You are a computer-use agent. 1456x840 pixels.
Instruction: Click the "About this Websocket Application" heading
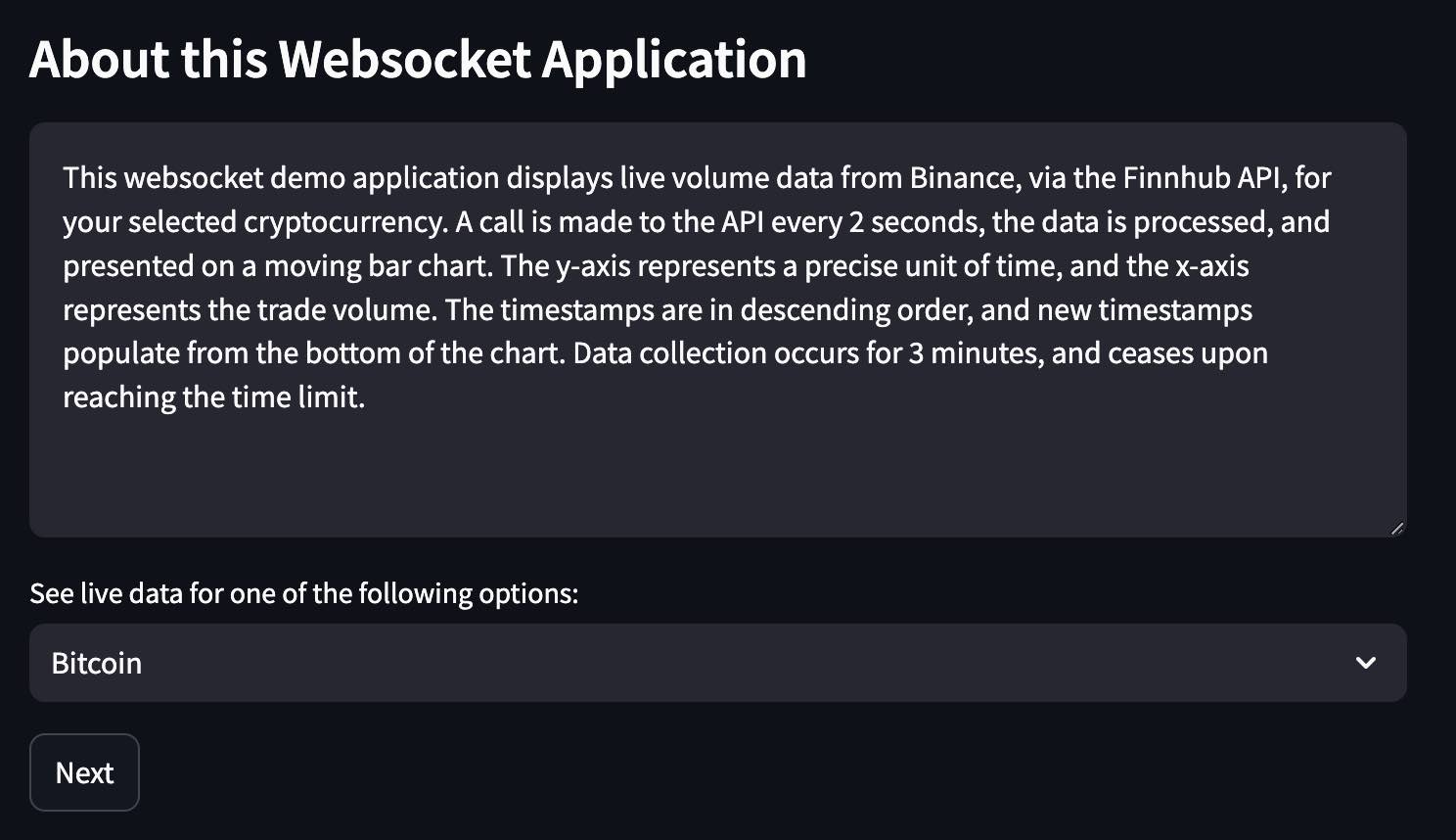418,60
